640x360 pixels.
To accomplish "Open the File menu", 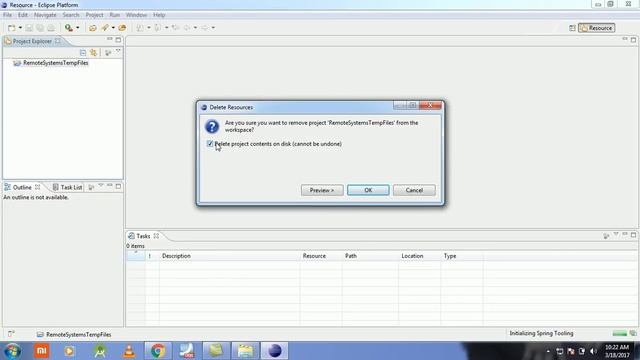I will 7,15.
